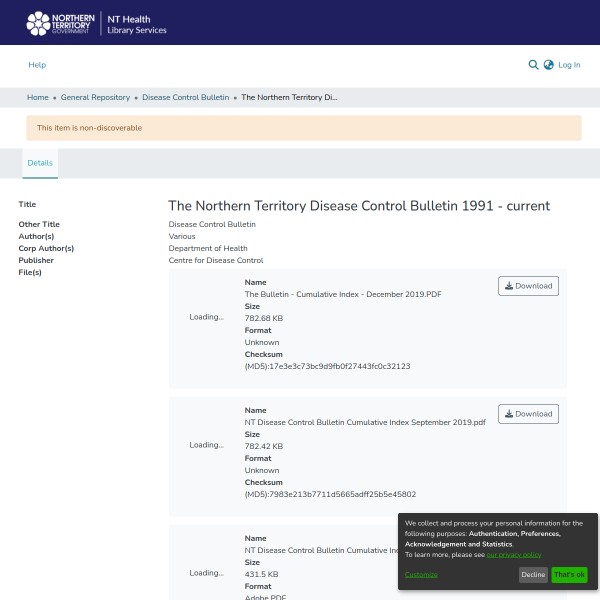Click the Loading thumbnail of the second file
Screen dimensions: 600x600
206,445
